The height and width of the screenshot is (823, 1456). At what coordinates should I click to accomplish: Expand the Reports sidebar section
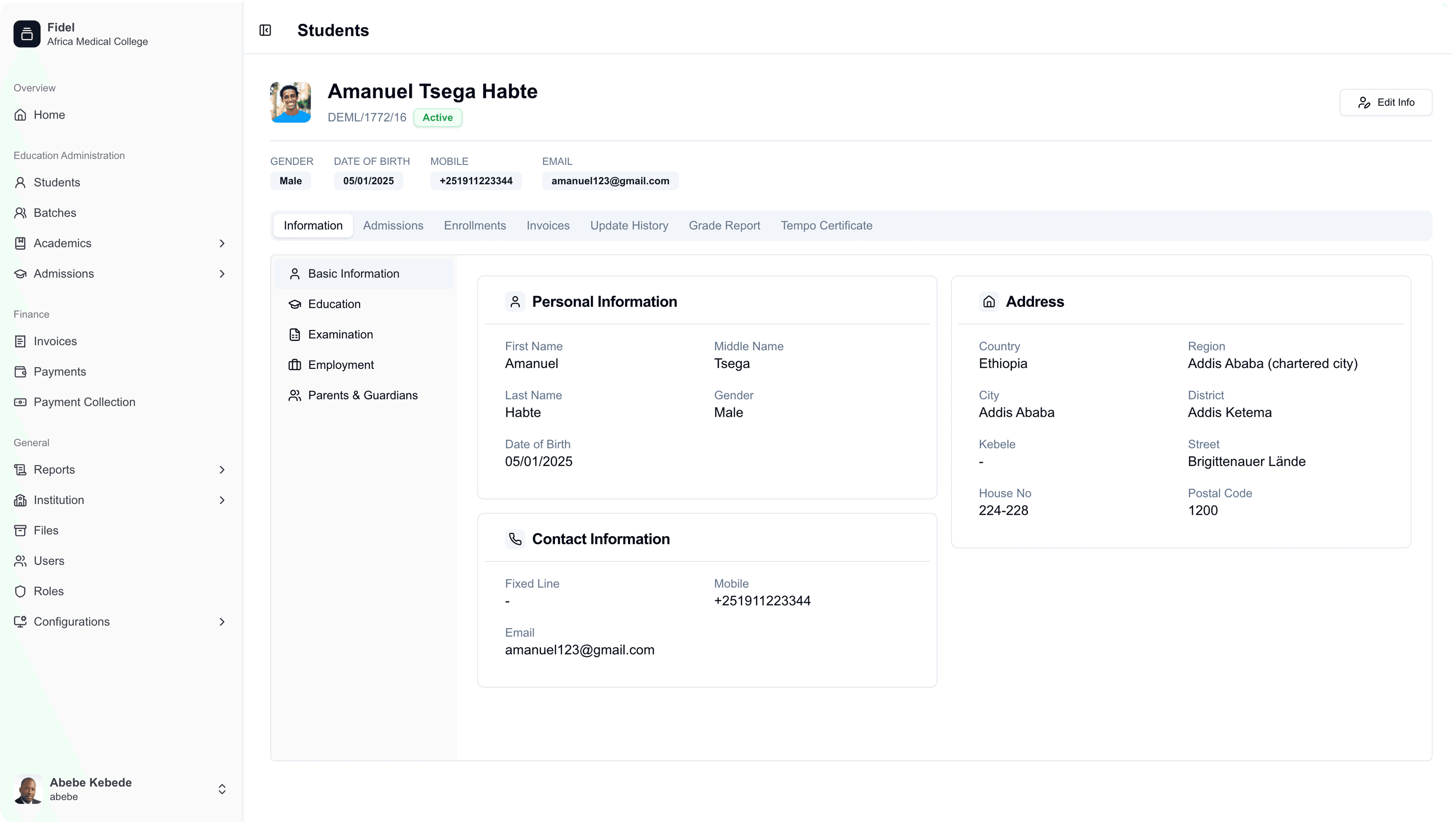222,469
